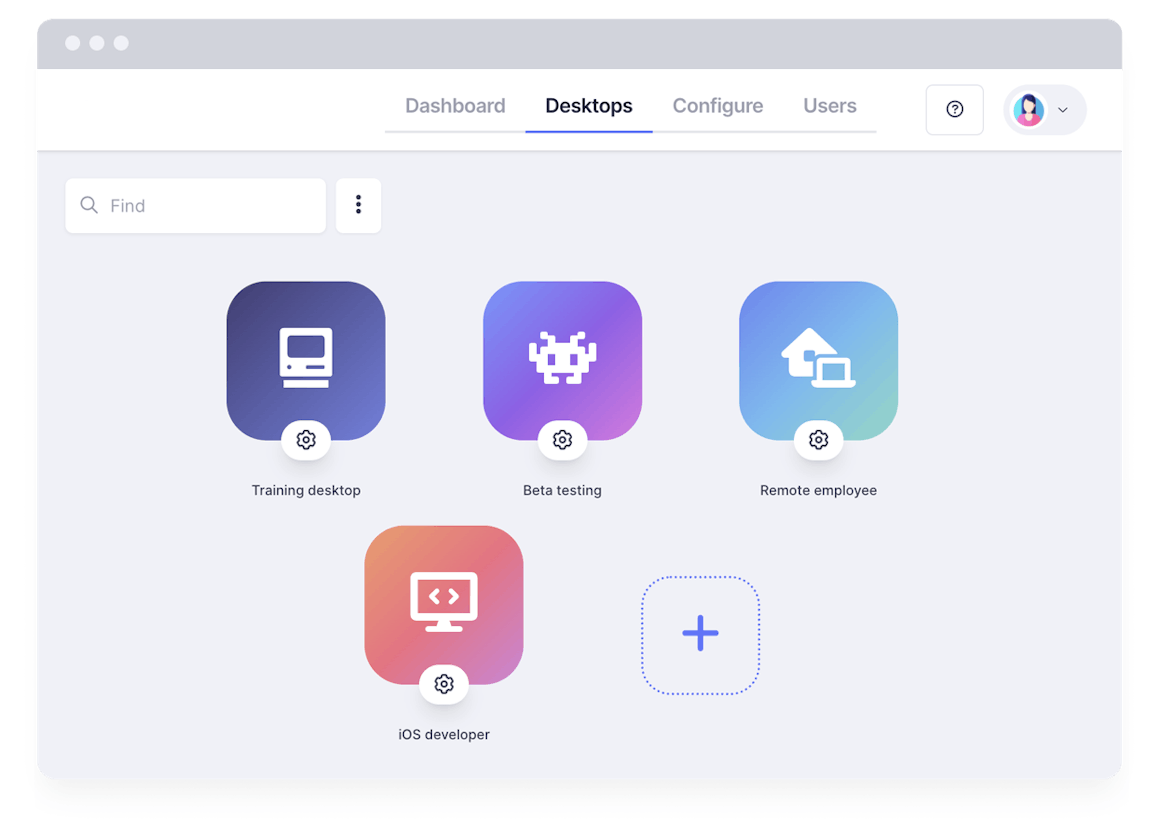The width and height of the screenshot is (1160, 835).
Task: Add a new desktop with plus tile
Action: [700, 635]
